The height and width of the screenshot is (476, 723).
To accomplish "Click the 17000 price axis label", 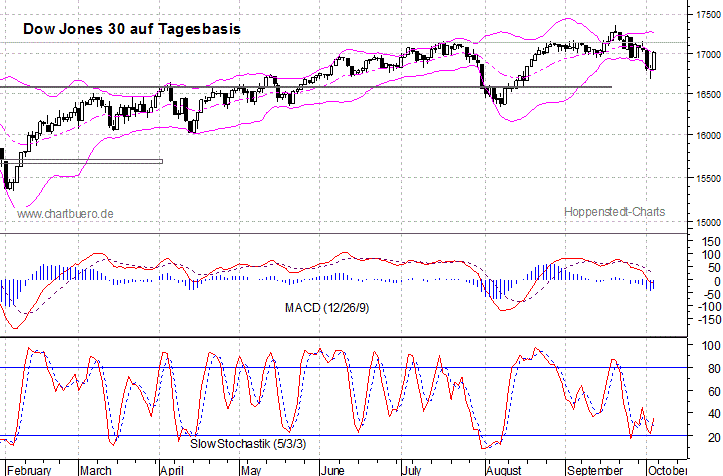I will 708,54.
